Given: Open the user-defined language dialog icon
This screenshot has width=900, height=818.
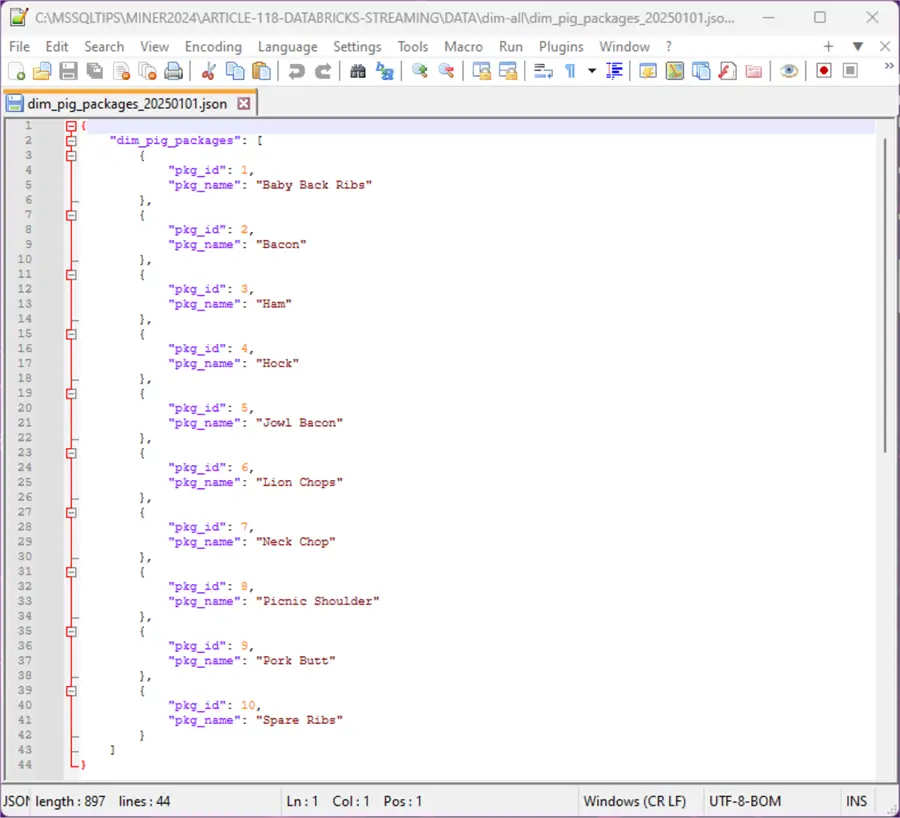Looking at the screenshot, I should point(648,71).
